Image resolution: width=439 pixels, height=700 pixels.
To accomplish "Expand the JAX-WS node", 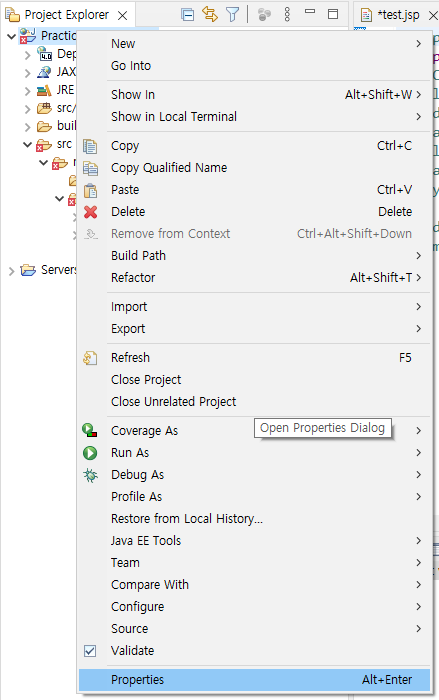I will pos(28,73).
